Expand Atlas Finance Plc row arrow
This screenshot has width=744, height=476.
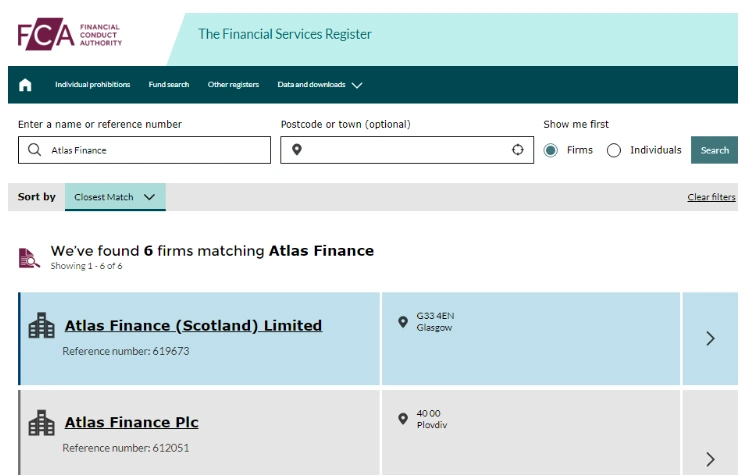pos(710,459)
